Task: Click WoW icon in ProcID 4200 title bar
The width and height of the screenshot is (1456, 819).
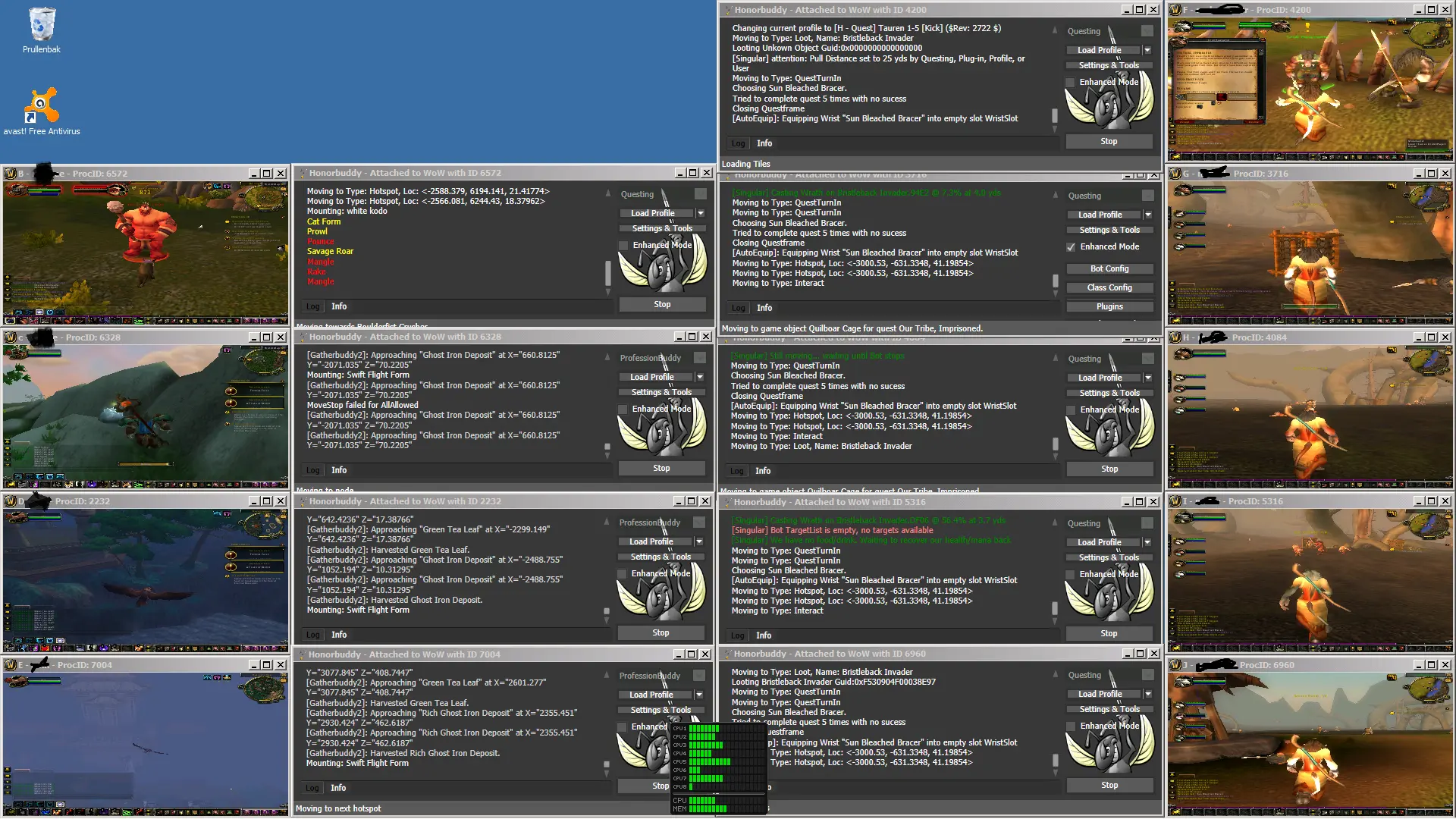Action: pos(1175,10)
